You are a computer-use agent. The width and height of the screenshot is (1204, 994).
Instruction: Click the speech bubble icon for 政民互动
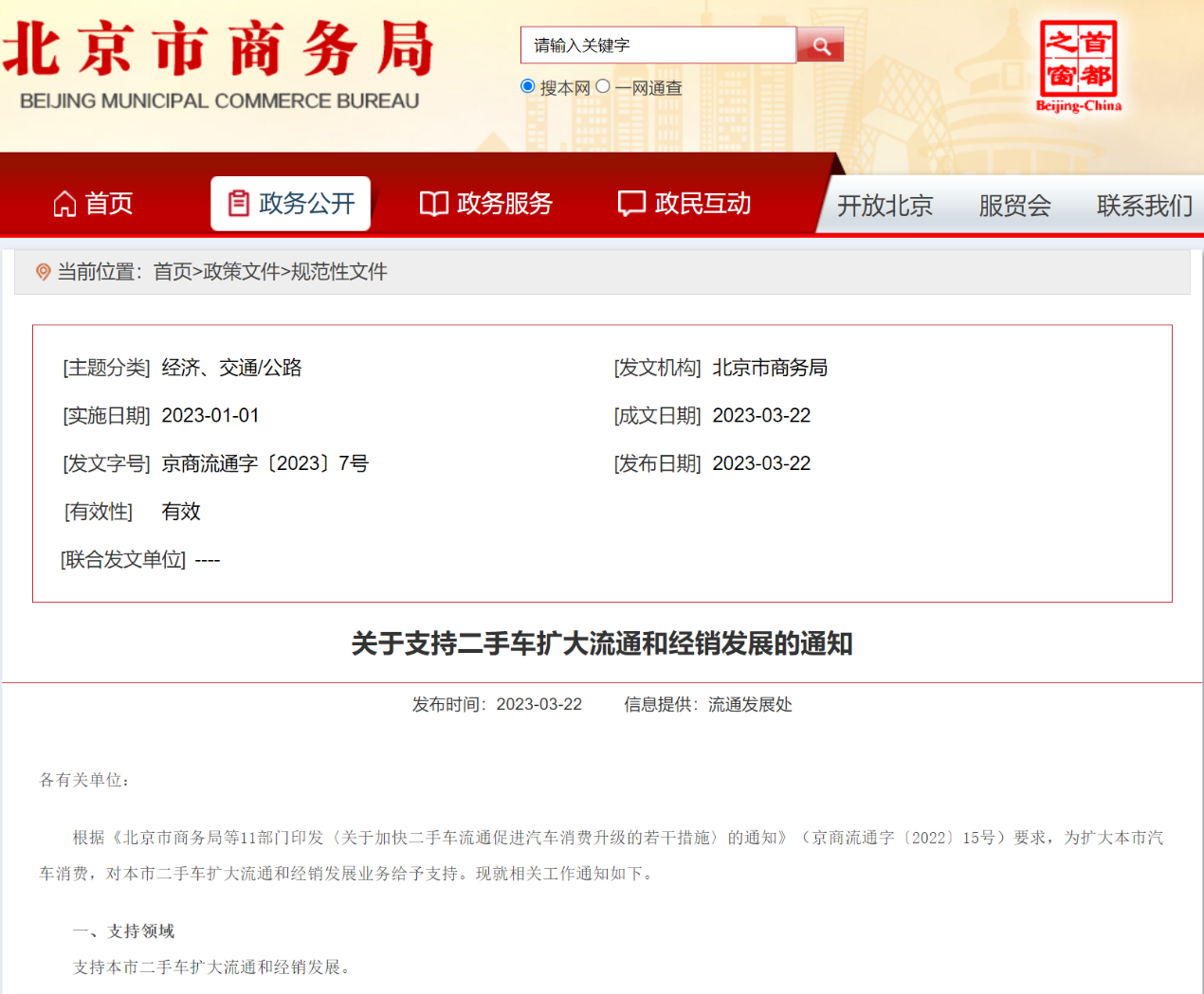pos(631,204)
